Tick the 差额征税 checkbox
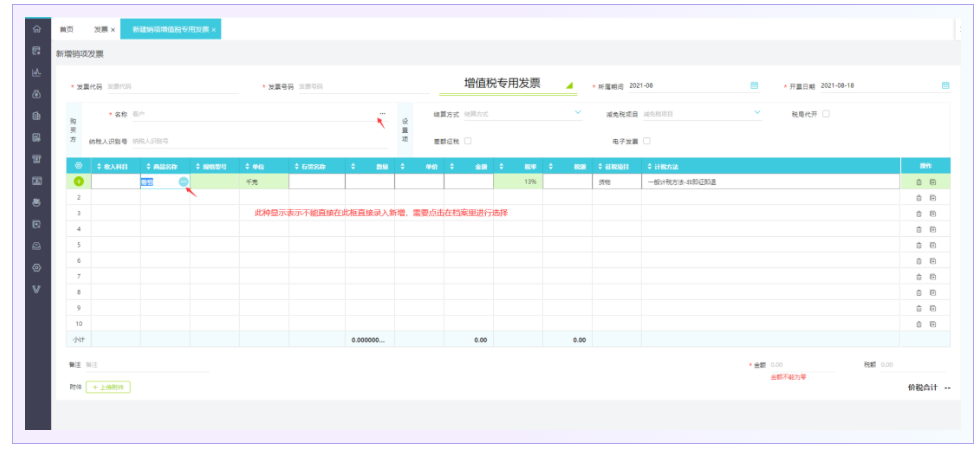Image resolution: width=977 pixels, height=451 pixels. click(x=468, y=141)
